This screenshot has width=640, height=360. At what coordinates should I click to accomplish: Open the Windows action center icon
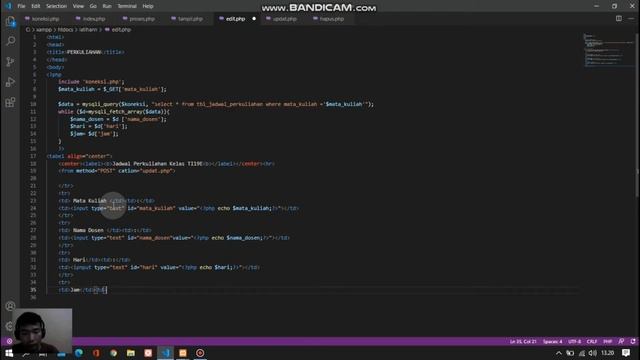626,353
